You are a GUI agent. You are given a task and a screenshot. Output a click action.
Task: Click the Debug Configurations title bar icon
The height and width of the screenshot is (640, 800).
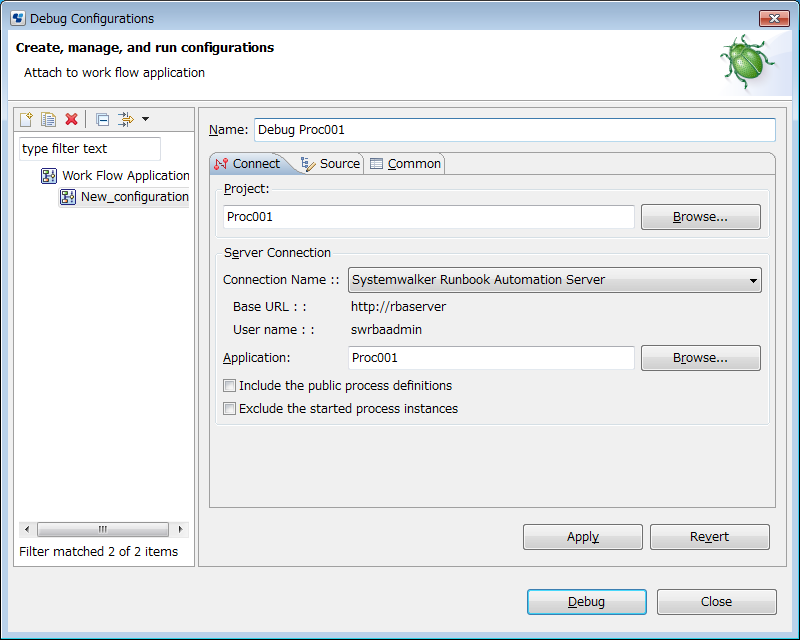(x=18, y=18)
